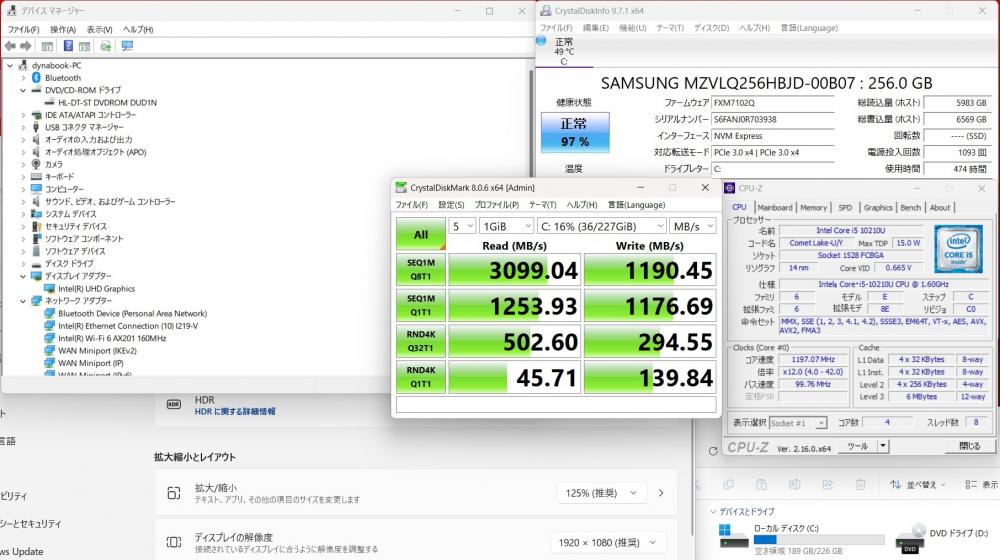The image size is (1000, 560).
Task: Click the HDR に関する詳細情報 link
Action: pos(235,411)
